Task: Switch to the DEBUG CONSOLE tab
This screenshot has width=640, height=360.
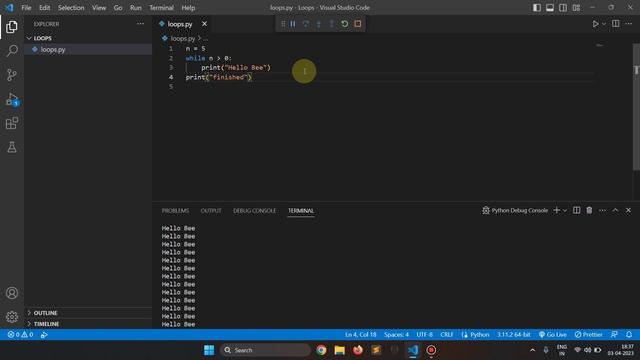Action: pyautogui.click(x=255, y=211)
